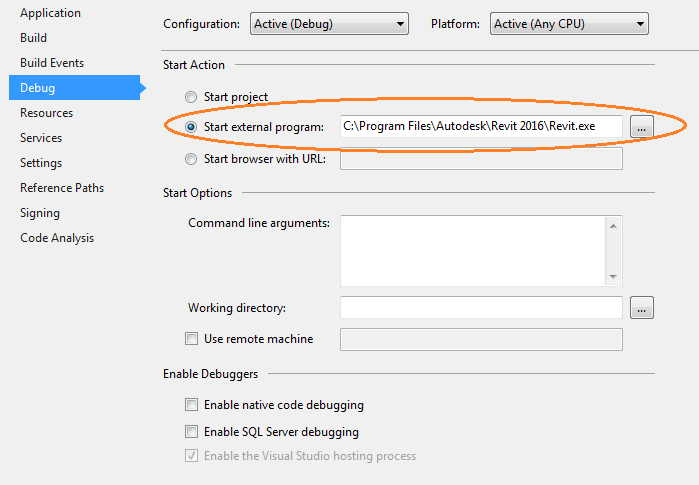699x485 pixels.
Task: Select the Start project radio button
Action: coord(191,97)
